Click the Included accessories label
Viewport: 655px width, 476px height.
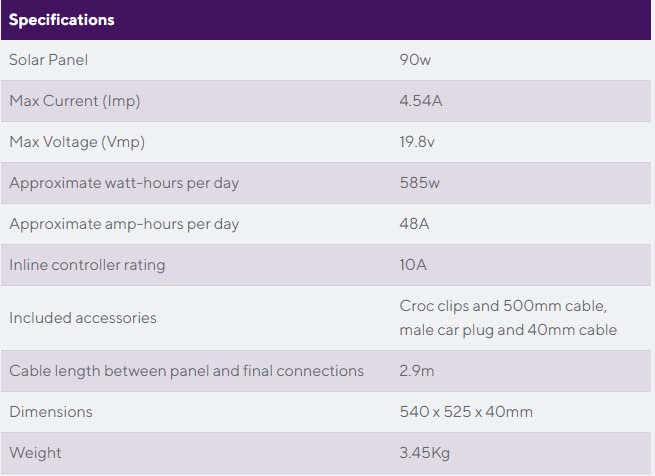click(83, 318)
